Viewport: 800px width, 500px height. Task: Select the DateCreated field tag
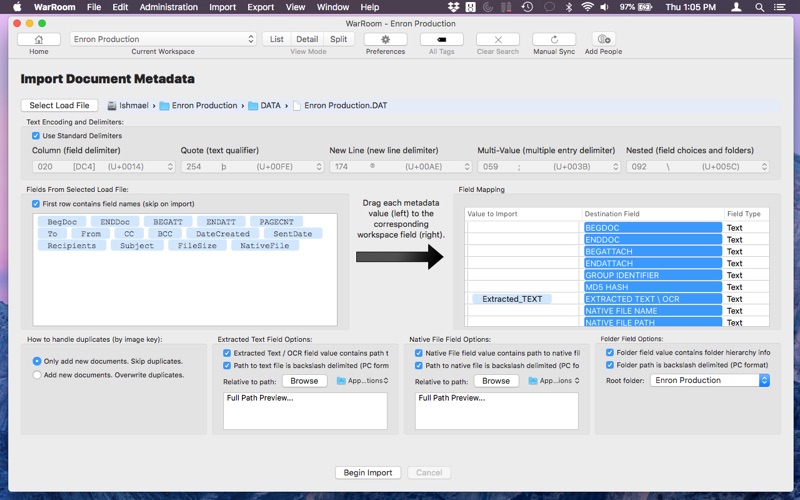223,234
